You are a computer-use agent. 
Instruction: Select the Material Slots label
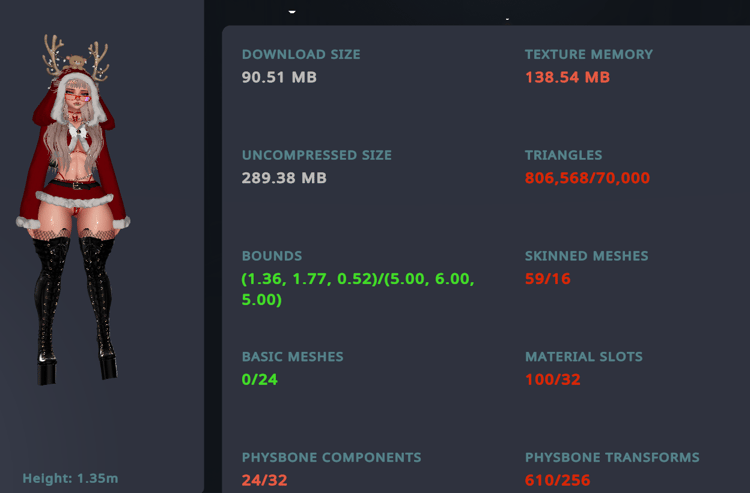point(583,356)
